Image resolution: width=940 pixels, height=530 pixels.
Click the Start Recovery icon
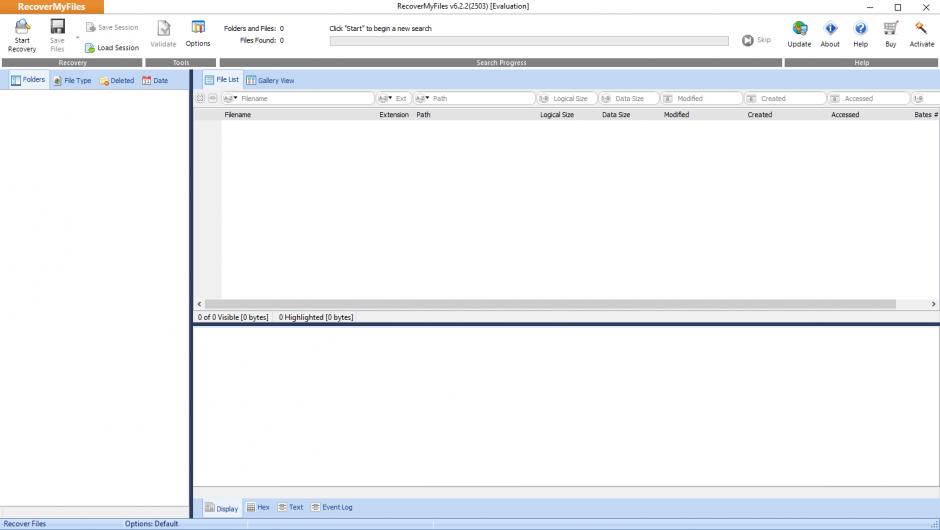[22, 27]
